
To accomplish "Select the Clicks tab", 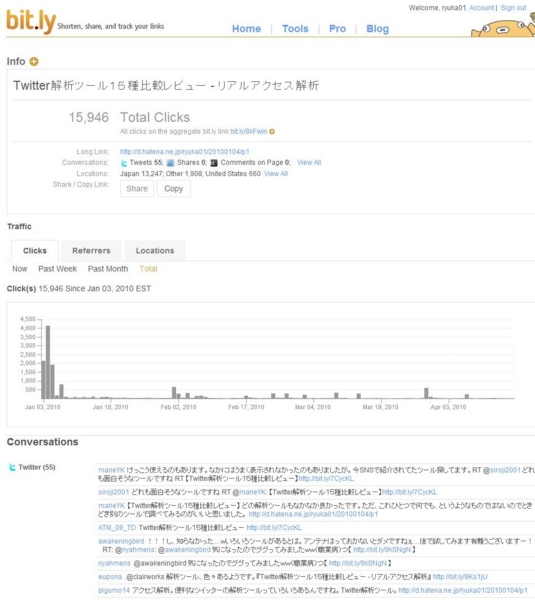I will (x=35, y=251).
